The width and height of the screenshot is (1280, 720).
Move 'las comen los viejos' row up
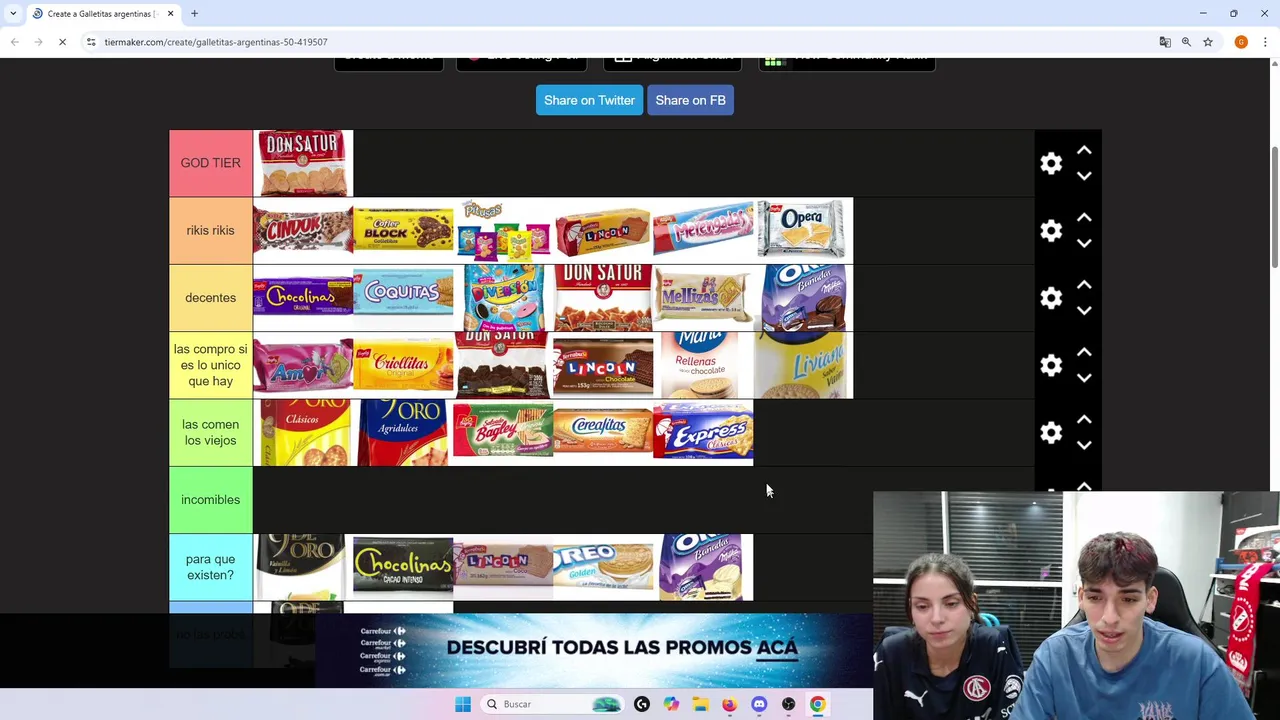coord(1084,419)
